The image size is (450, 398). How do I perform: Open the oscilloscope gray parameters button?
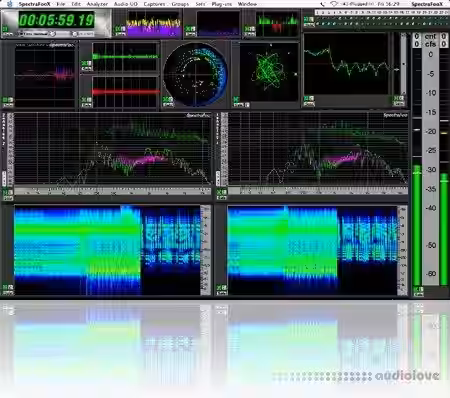[x=8, y=105]
